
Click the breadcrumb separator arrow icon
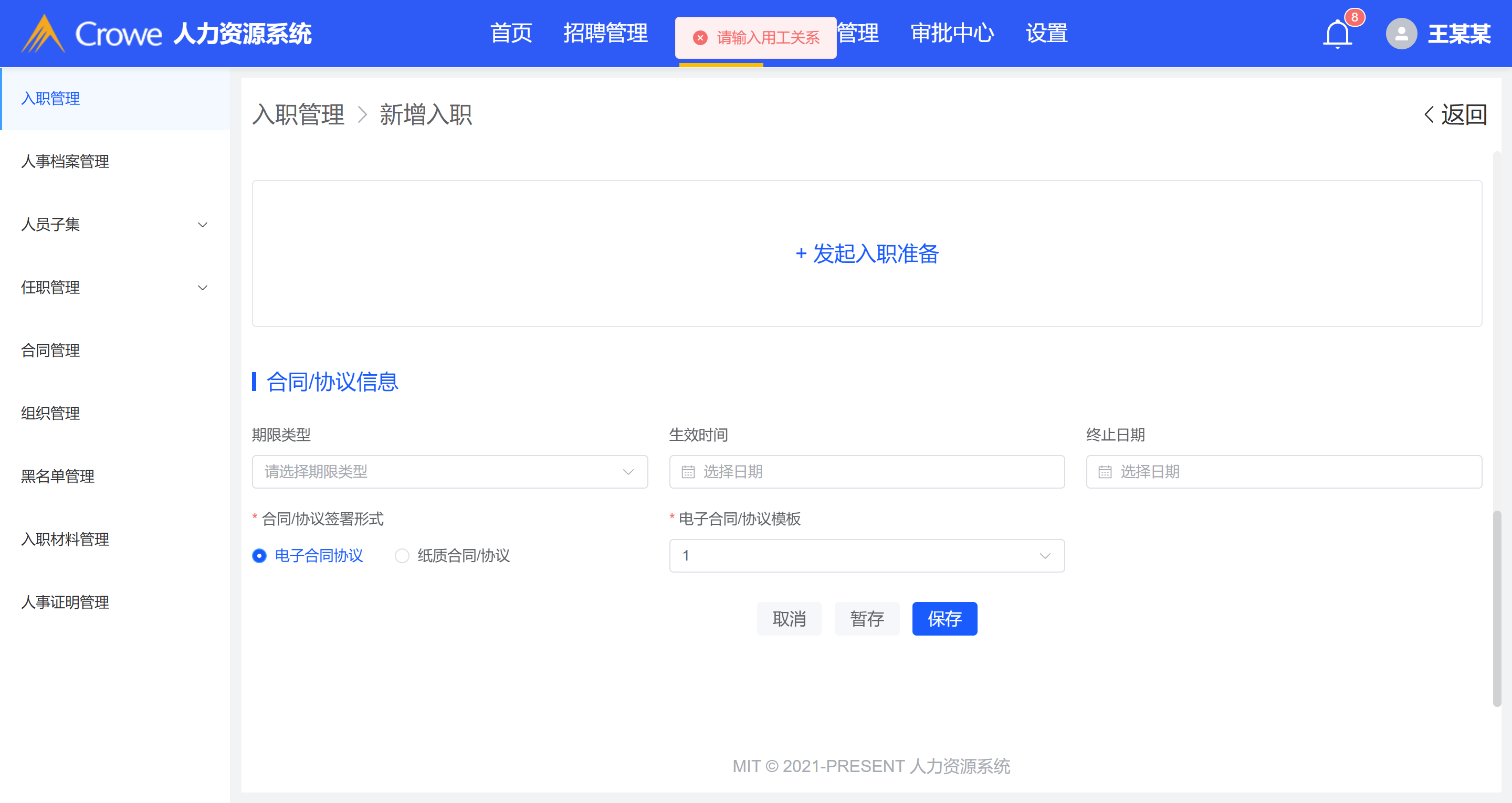362,114
